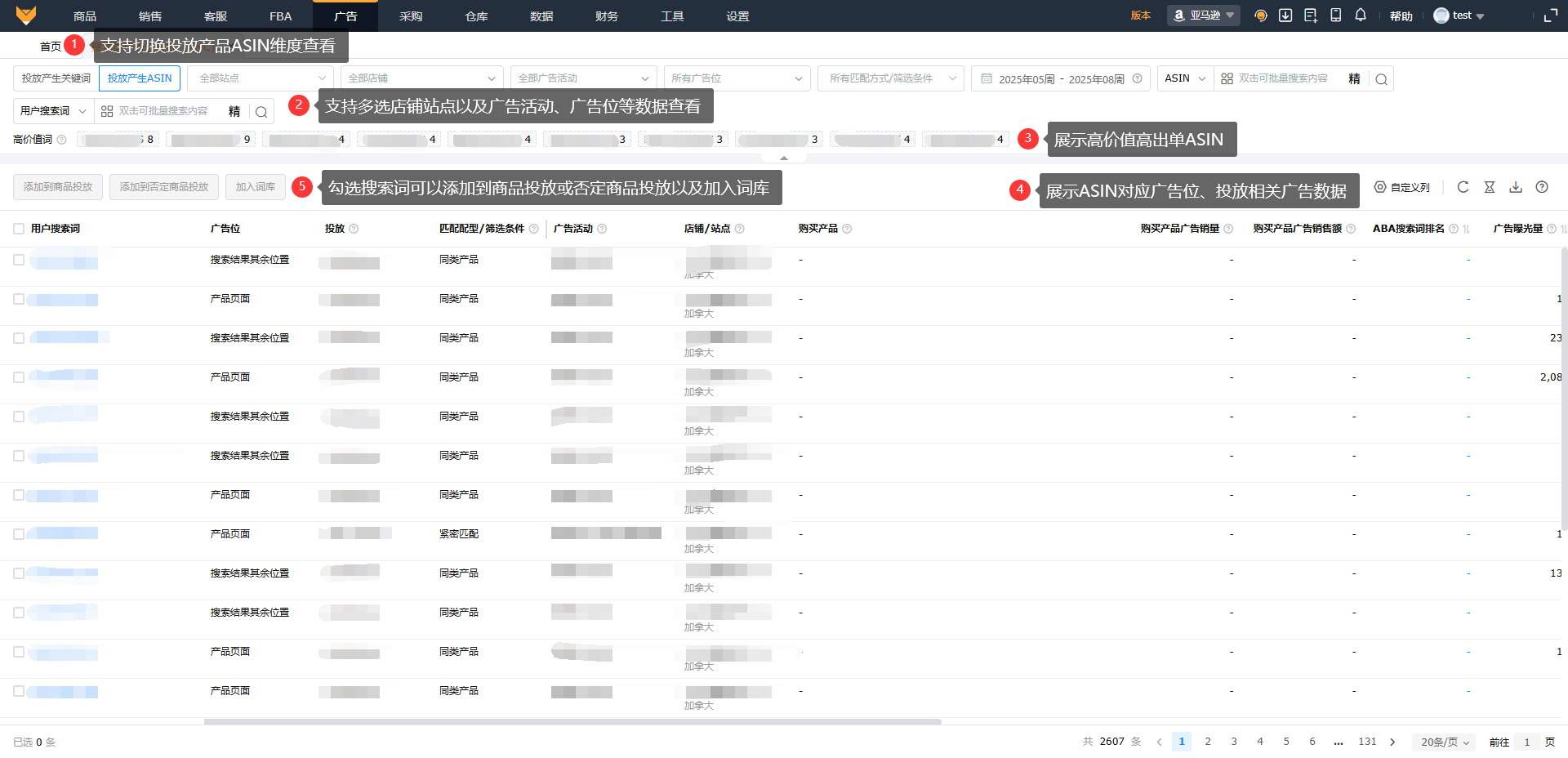Open 自定义列 column settings
Image resolution: width=1568 pixels, height=758 pixels.
(1402, 187)
